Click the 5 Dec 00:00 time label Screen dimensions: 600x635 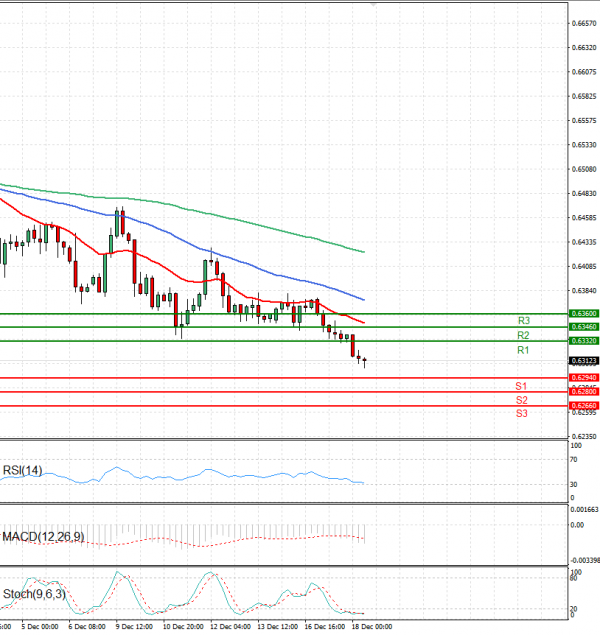[40, 626]
